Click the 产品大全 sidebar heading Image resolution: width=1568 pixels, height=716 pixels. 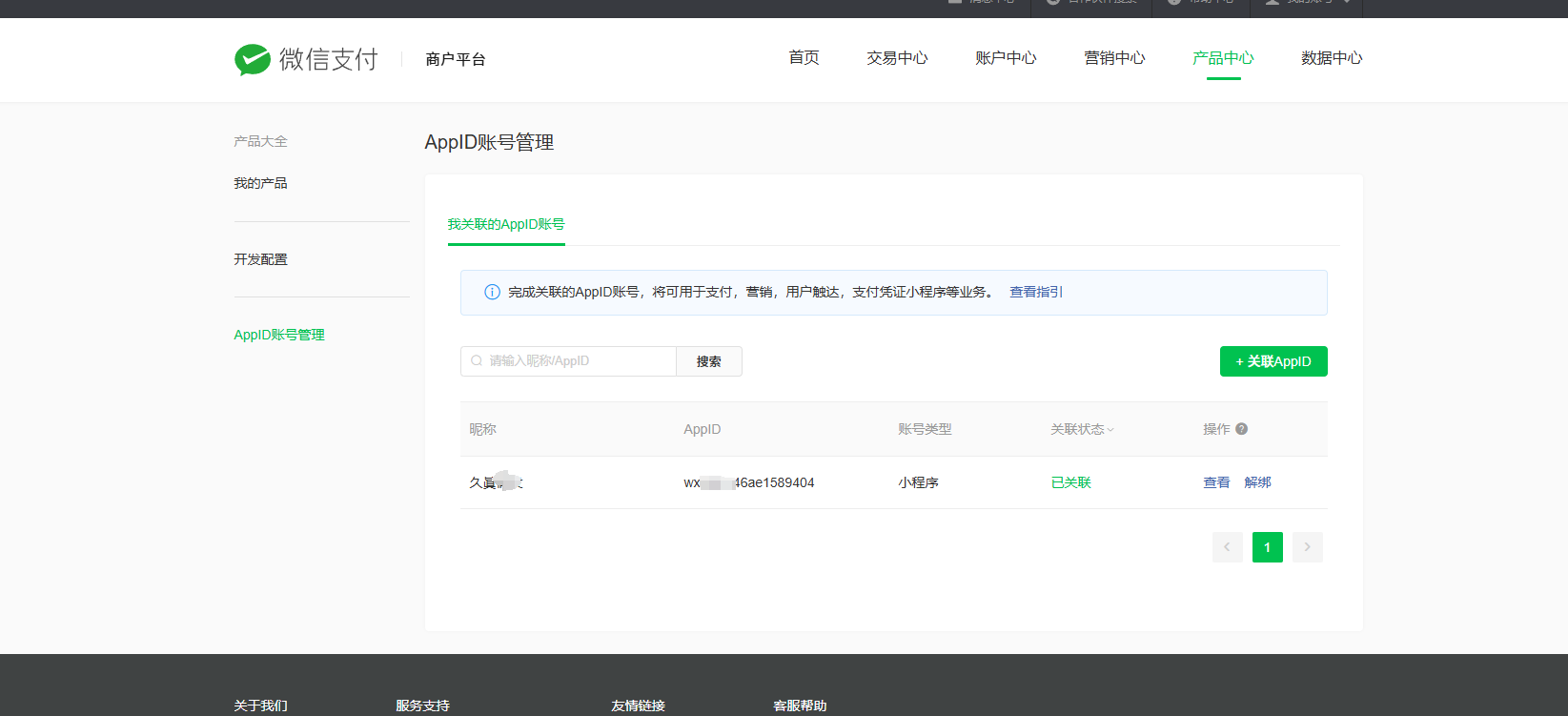point(260,141)
